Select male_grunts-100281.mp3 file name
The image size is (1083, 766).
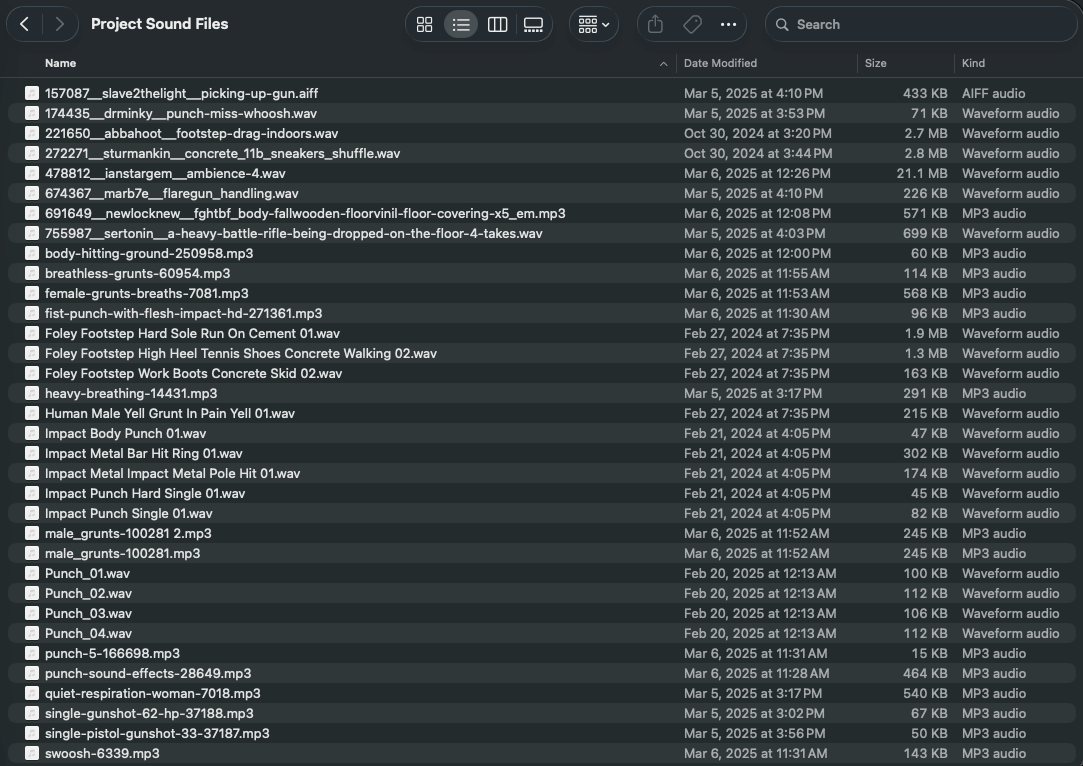(x=122, y=553)
